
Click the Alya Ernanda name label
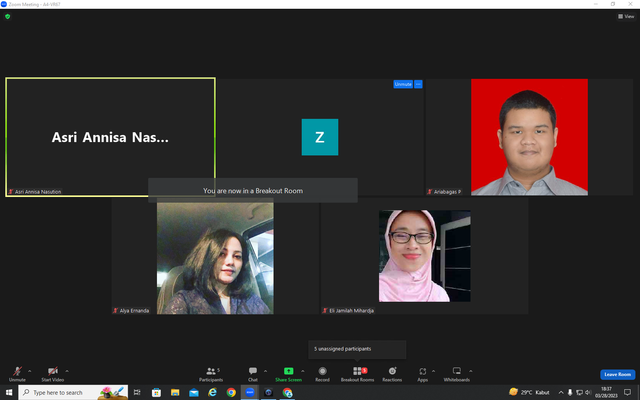click(131, 311)
